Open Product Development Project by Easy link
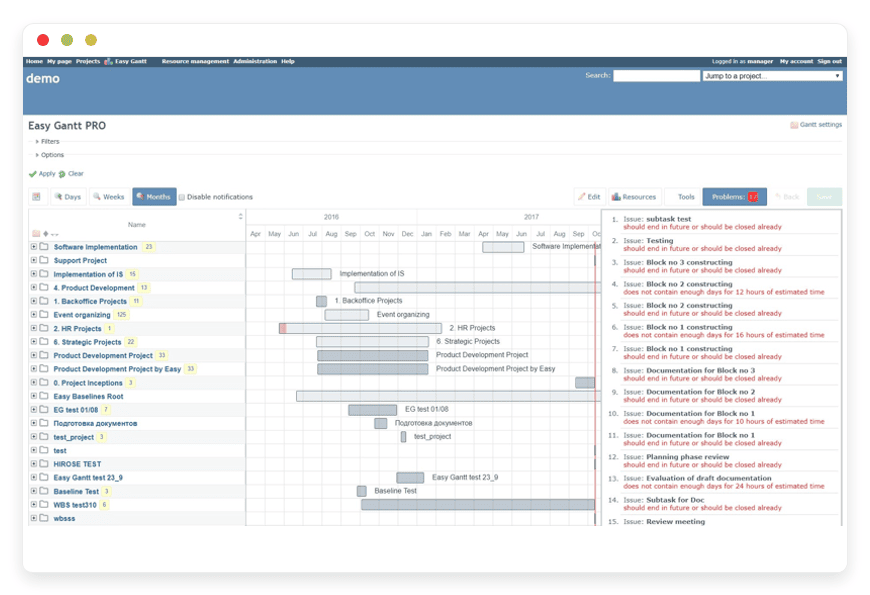 pos(117,369)
